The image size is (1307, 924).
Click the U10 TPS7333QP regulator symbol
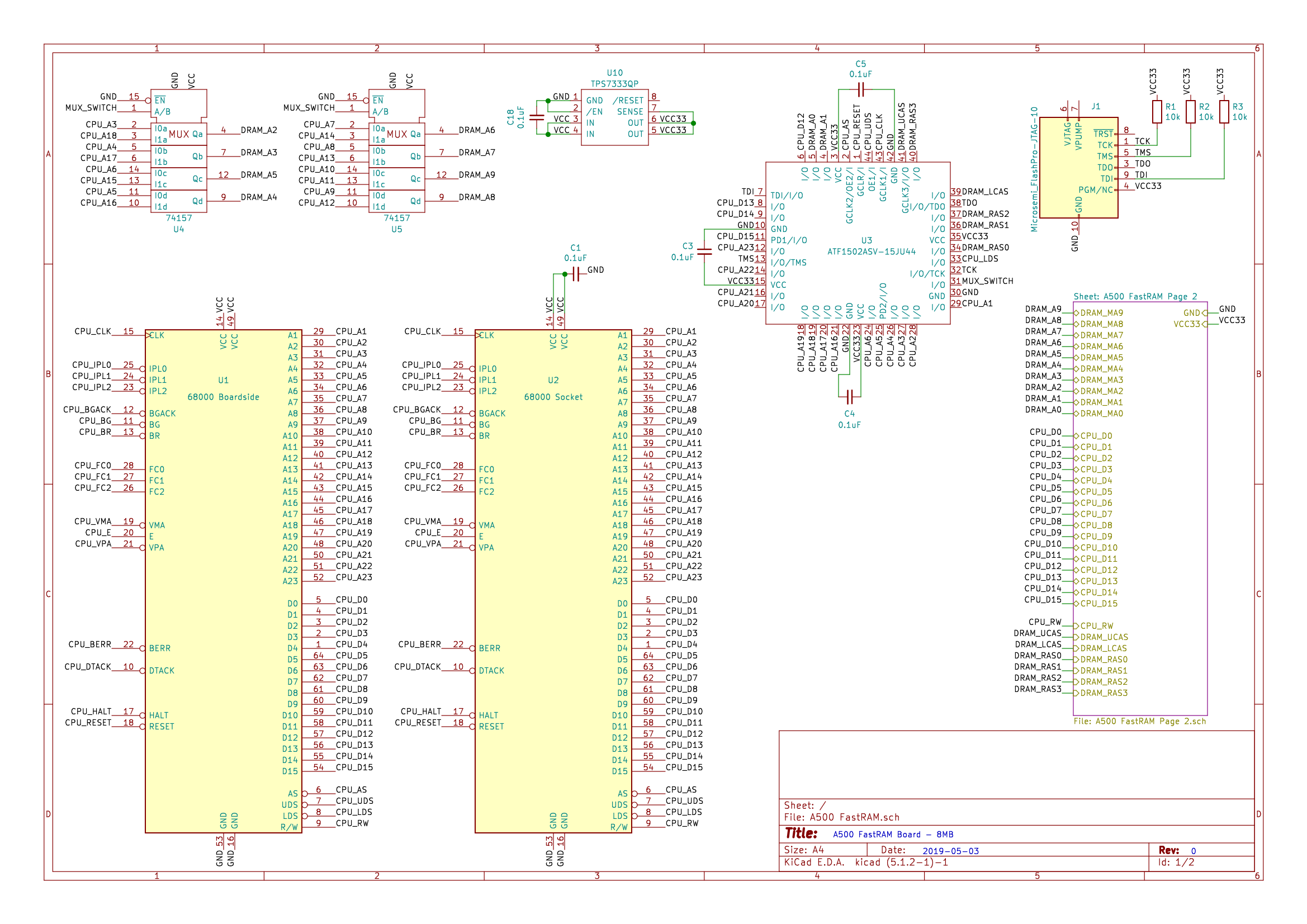(x=614, y=117)
